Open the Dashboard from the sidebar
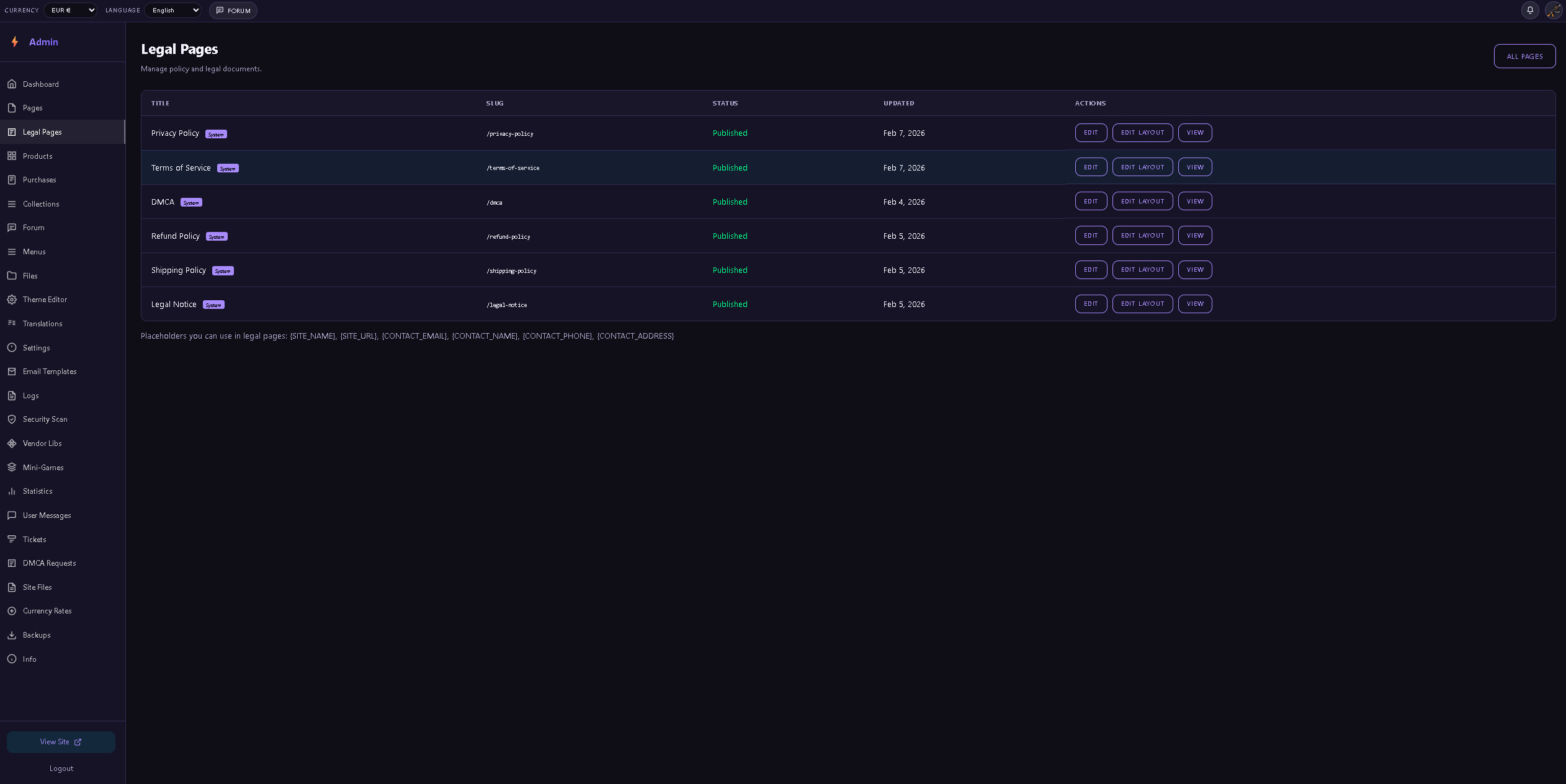The width and height of the screenshot is (1566, 784). [40, 84]
